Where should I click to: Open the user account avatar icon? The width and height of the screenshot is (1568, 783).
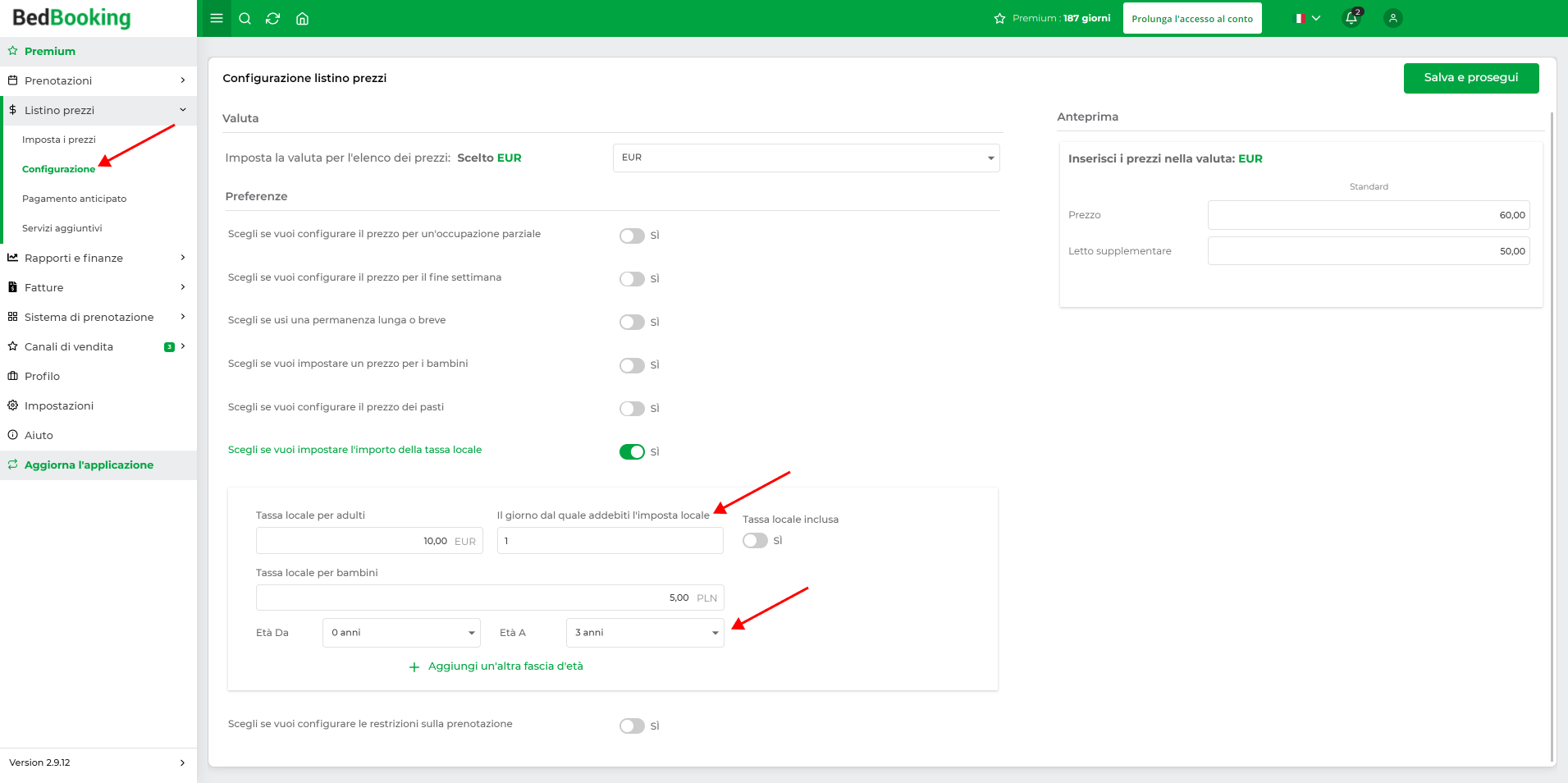pyautogui.click(x=1392, y=18)
